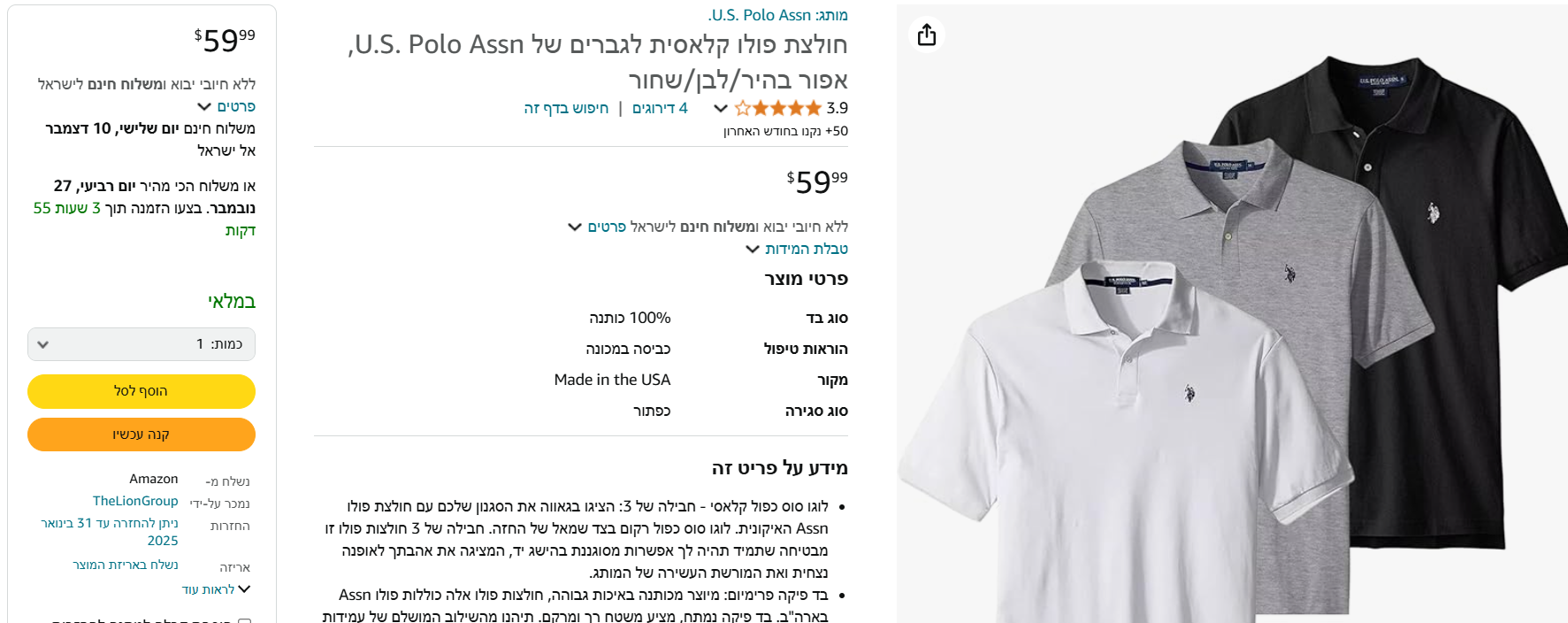Click the share icon on product image
1568x623 pixels.
click(x=926, y=35)
